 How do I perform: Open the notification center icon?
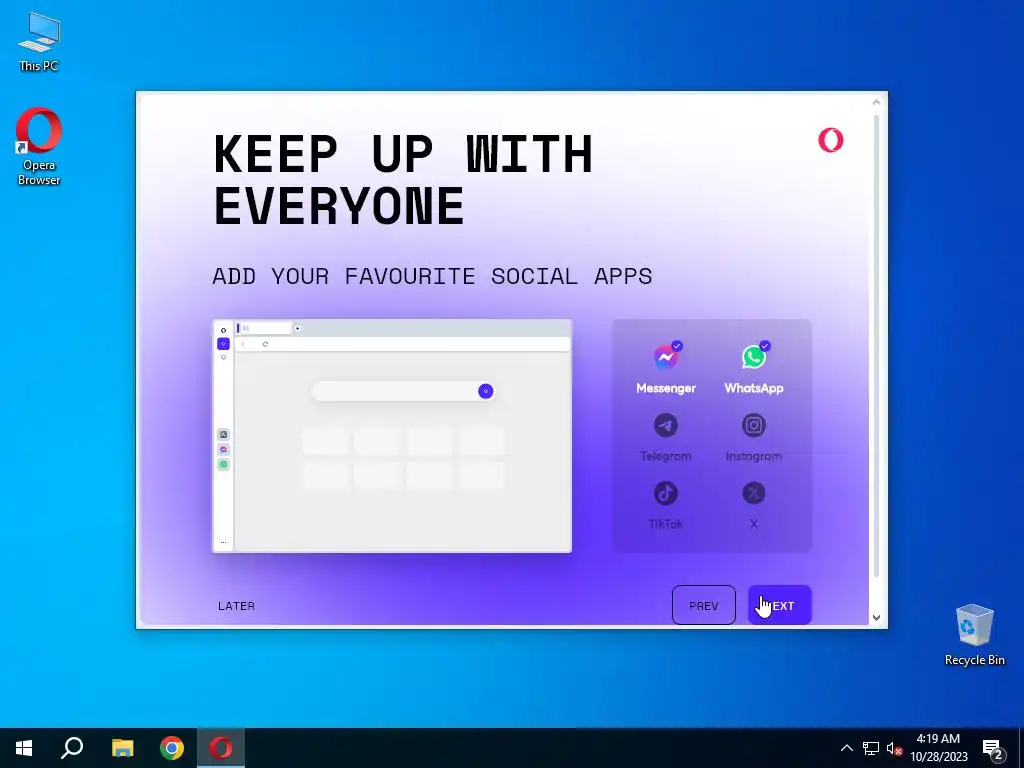993,748
